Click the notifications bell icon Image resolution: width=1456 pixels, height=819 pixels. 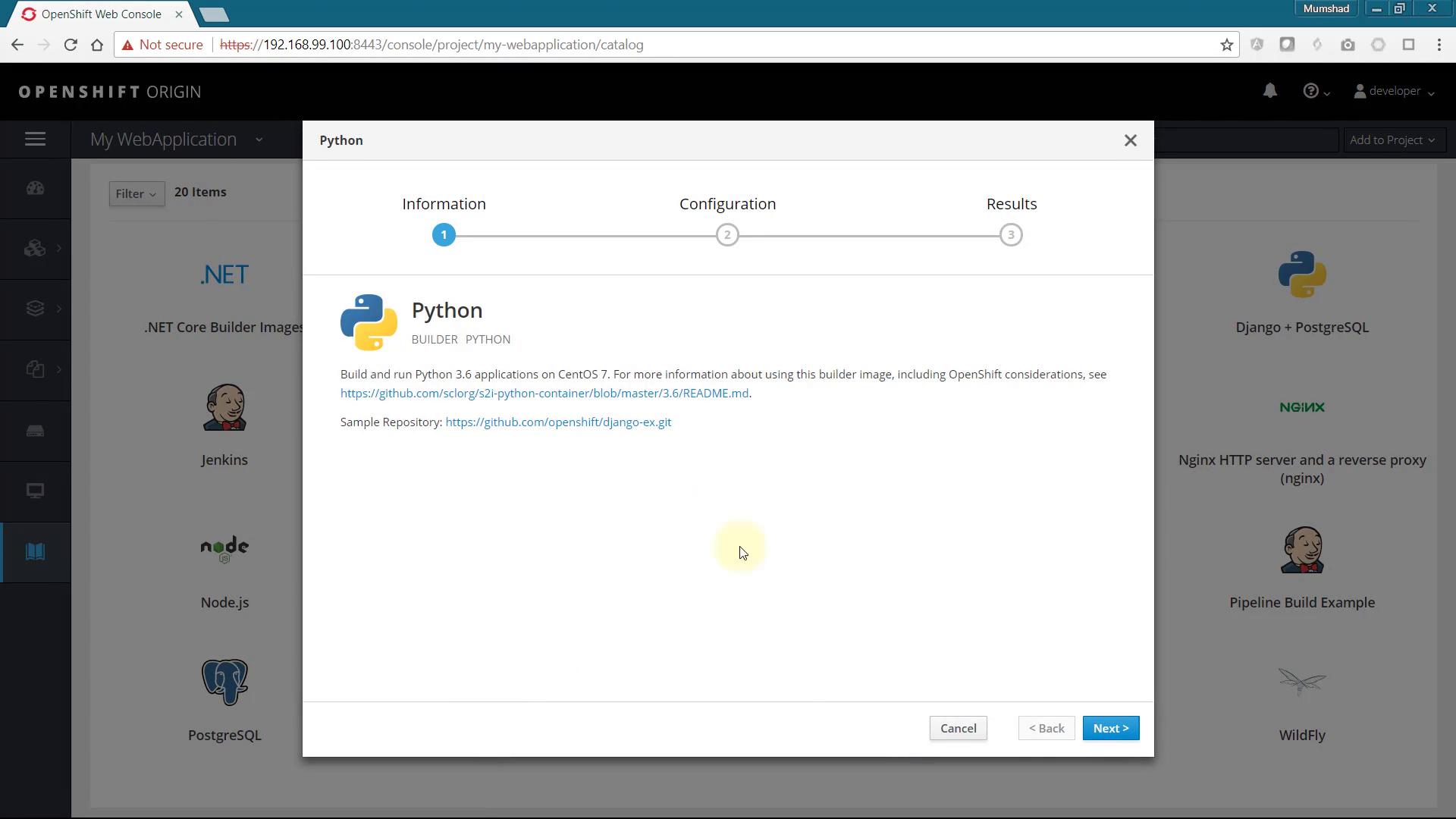pyautogui.click(x=1270, y=91)
